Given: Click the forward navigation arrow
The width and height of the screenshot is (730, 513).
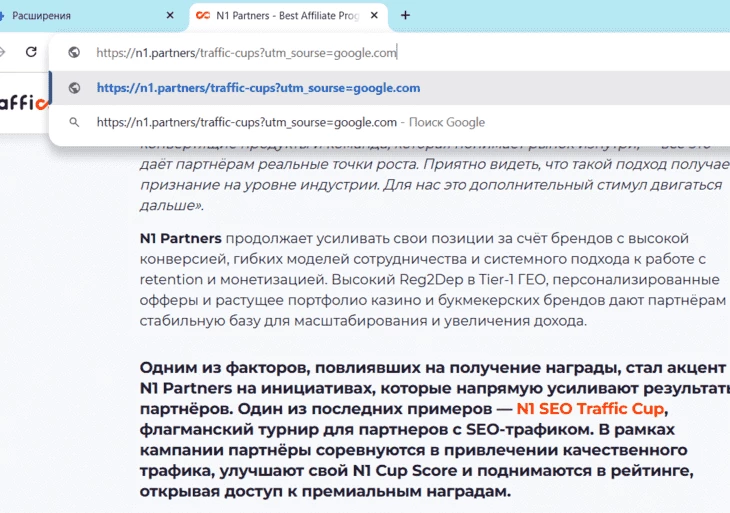Looking at the screenshot, I should (x=3, y=53).
